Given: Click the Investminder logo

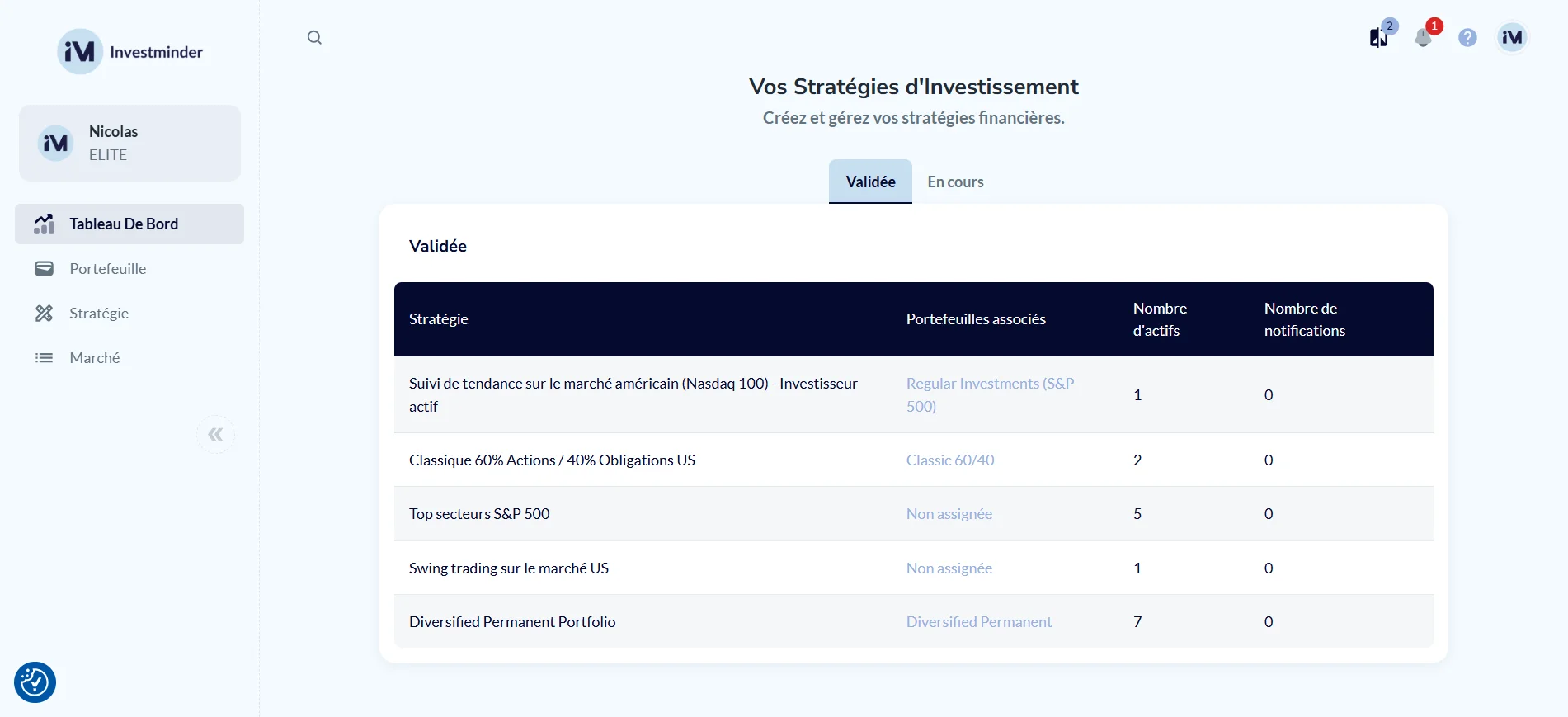Looking at the screenshot, I should (129, 52).
